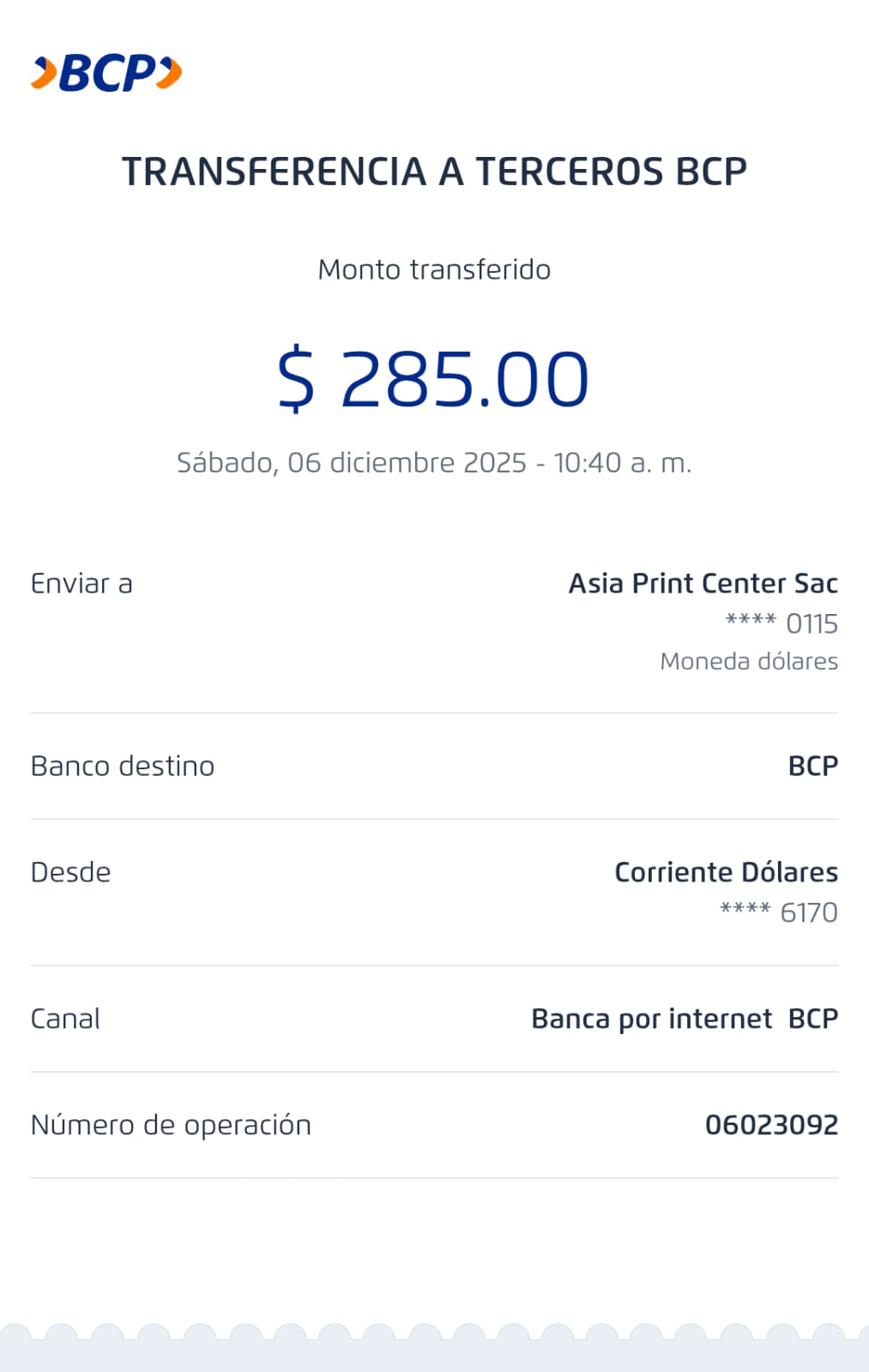Screen dimensions: 869x1372
Task: Select the Banca por internet BCP value
Action: [685, 1019]
